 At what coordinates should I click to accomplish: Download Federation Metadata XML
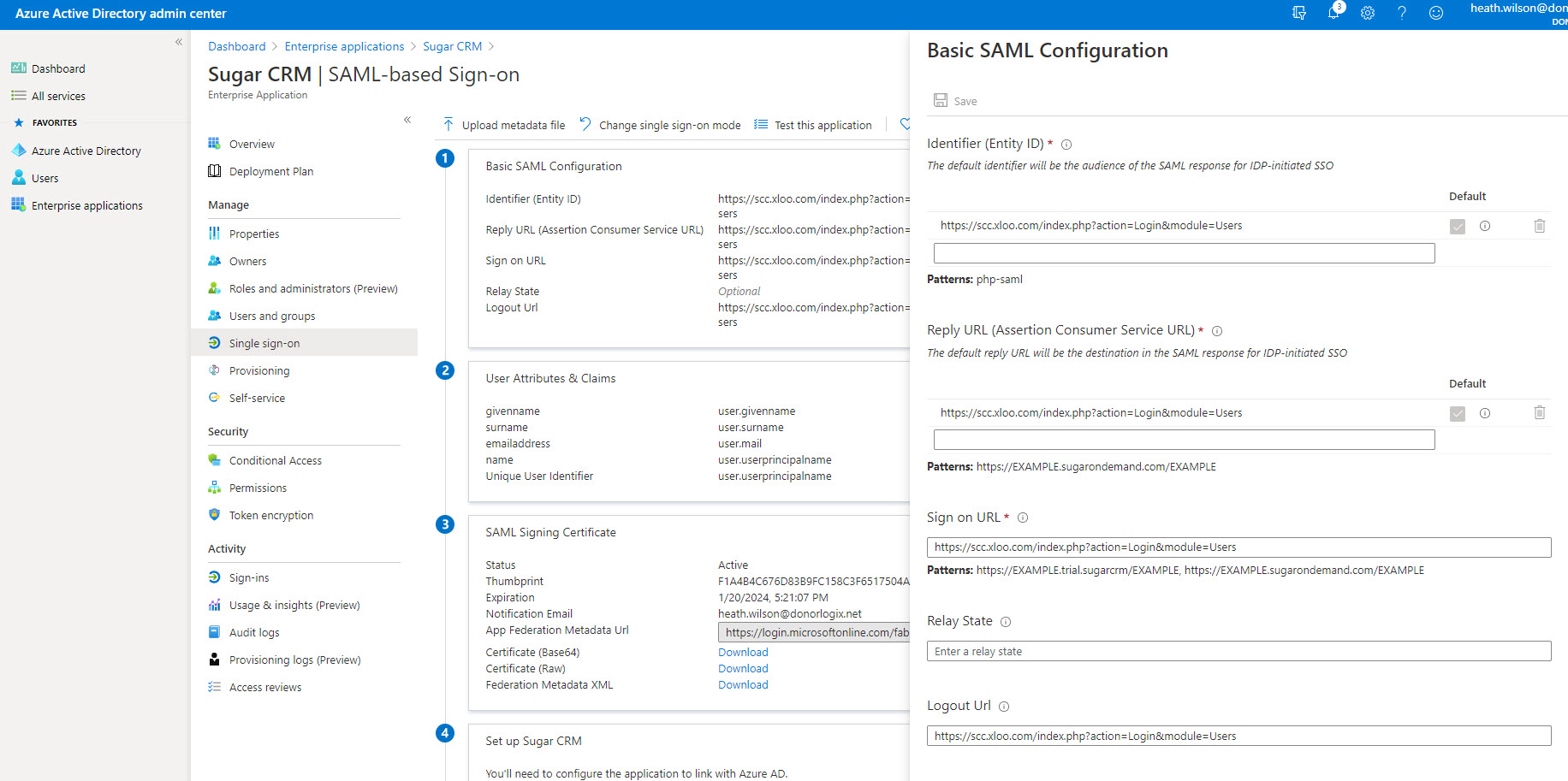tap(743, 684)
